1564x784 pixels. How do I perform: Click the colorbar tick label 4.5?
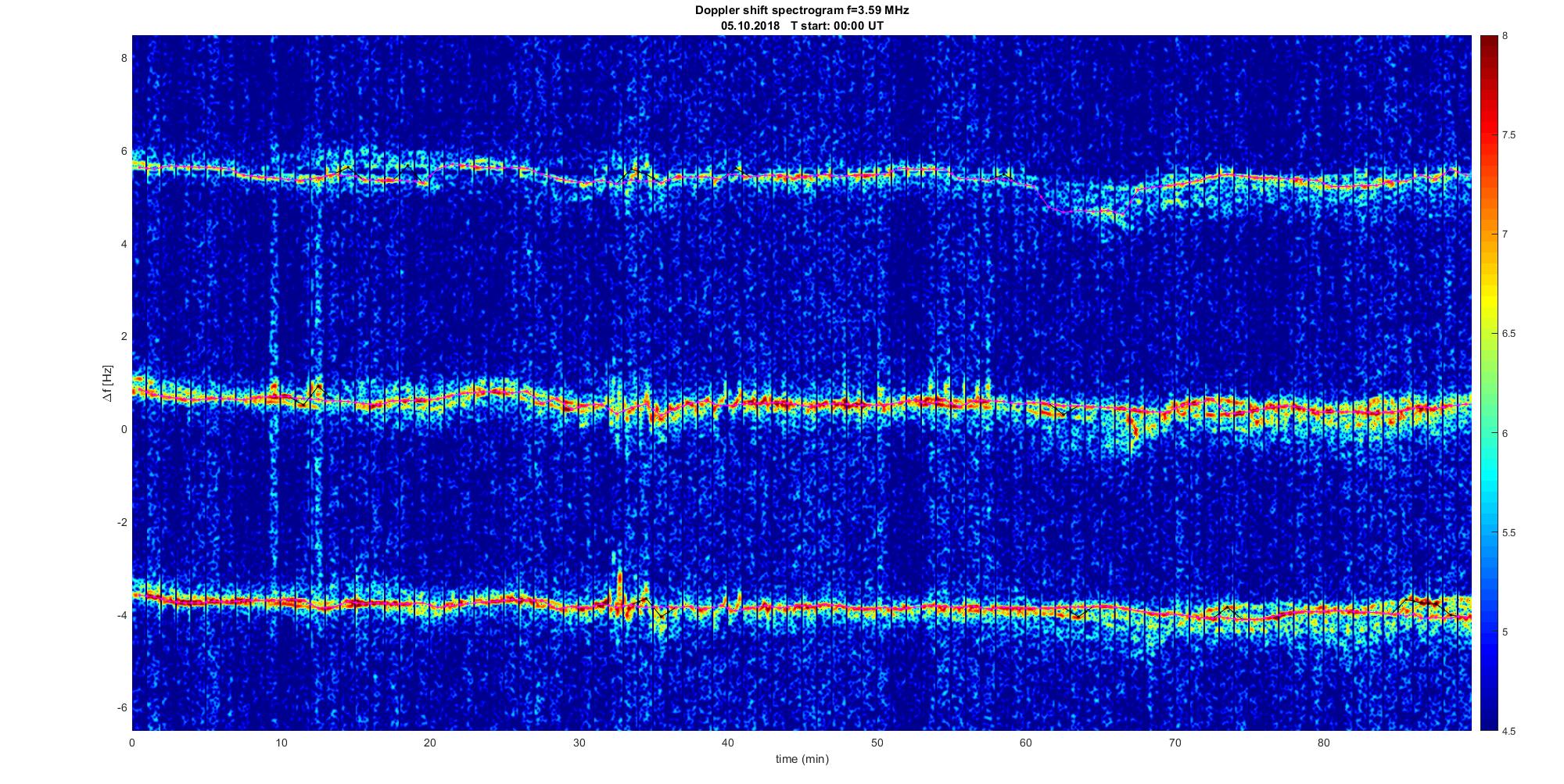click(1509, 731)
